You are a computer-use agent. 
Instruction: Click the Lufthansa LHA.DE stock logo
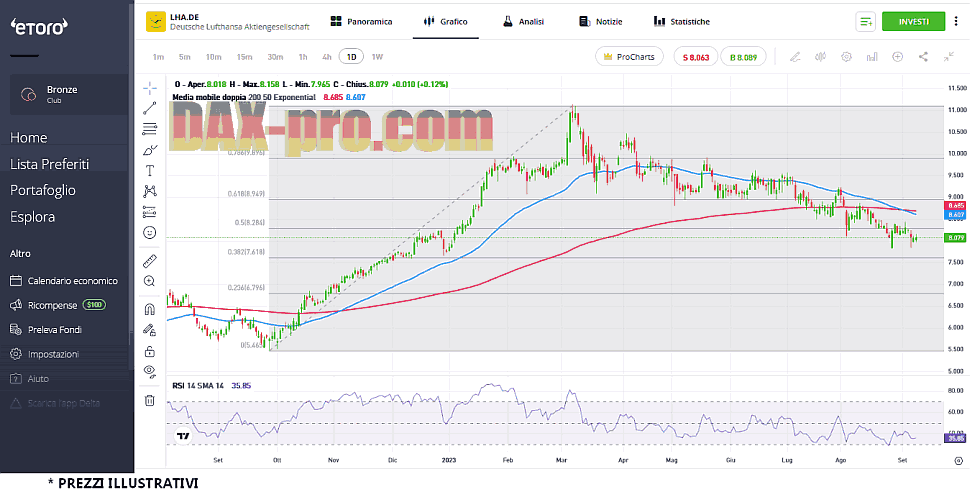coord(155,22)
